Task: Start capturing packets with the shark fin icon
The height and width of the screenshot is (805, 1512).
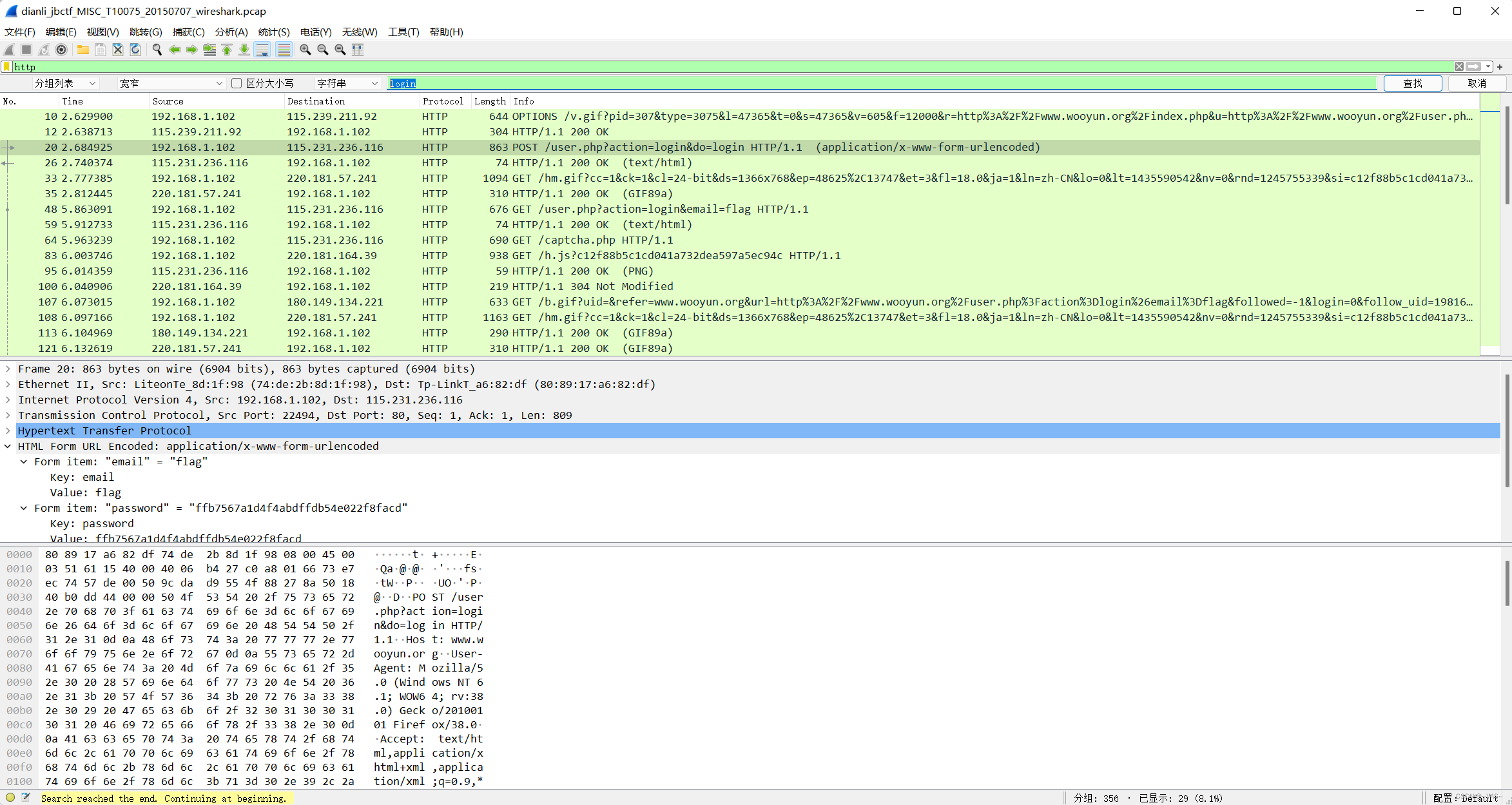Action: click(x=10, y=50)
